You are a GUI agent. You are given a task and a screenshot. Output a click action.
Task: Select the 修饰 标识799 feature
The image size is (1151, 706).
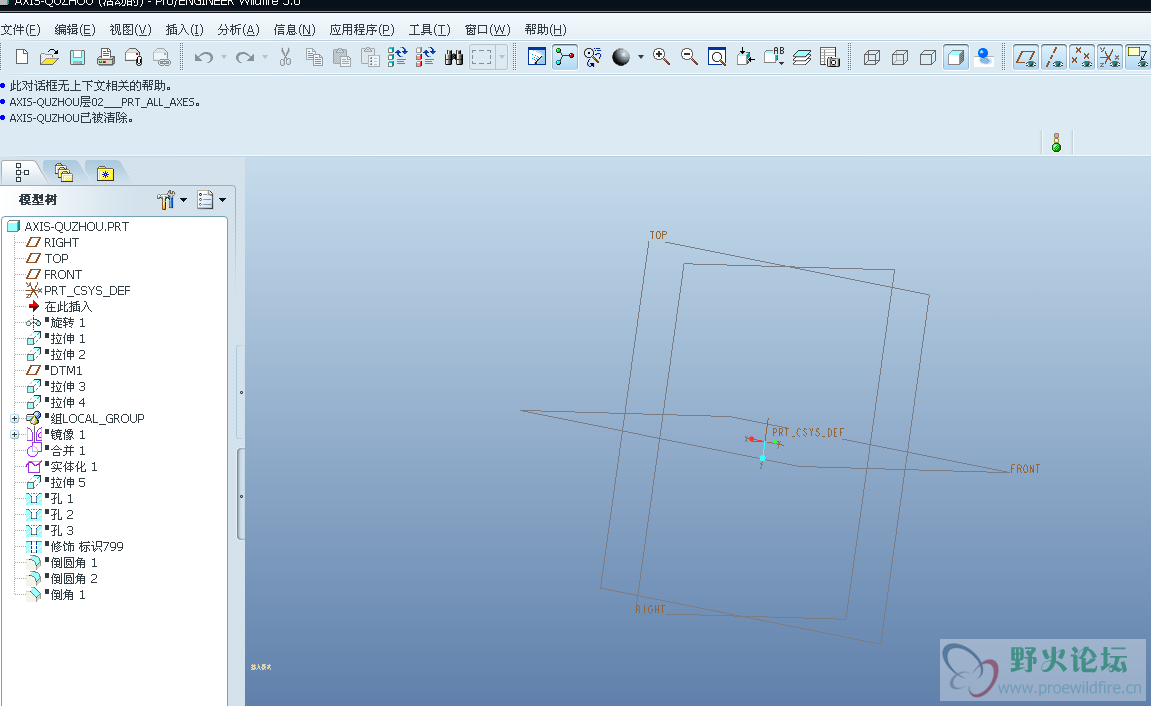87,547
